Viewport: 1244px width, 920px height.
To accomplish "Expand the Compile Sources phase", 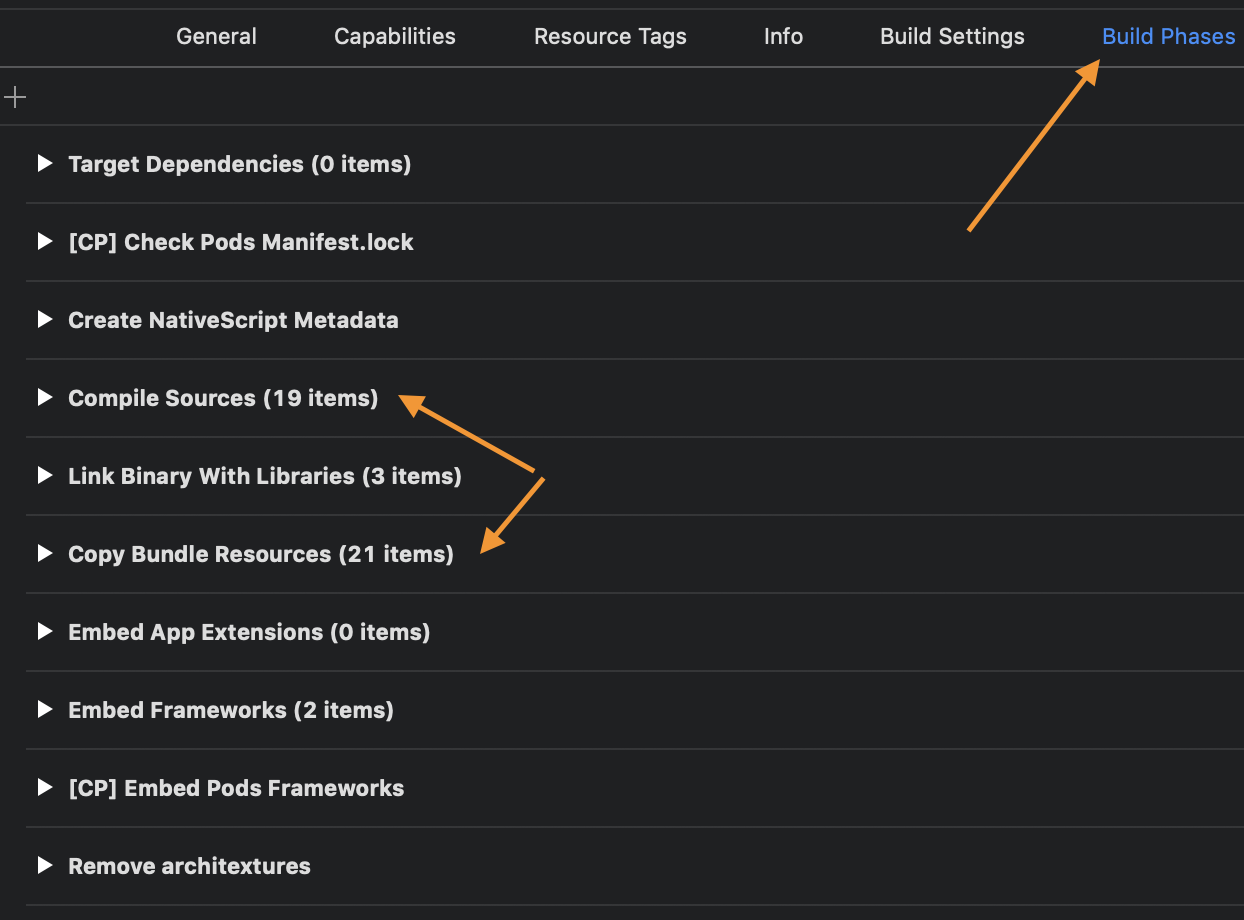I will pos(45,397).
